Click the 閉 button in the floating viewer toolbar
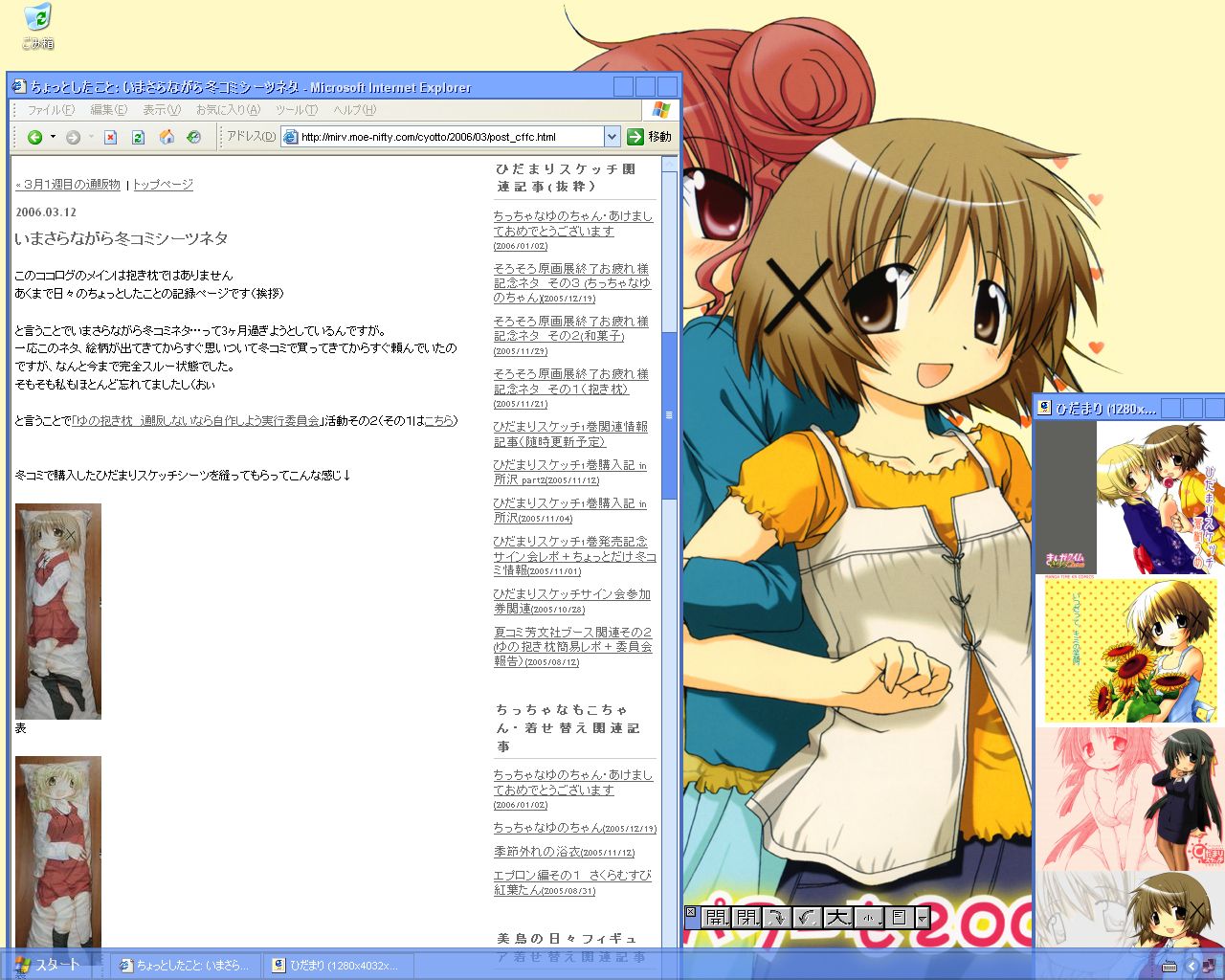 click(x=746, y=918)
